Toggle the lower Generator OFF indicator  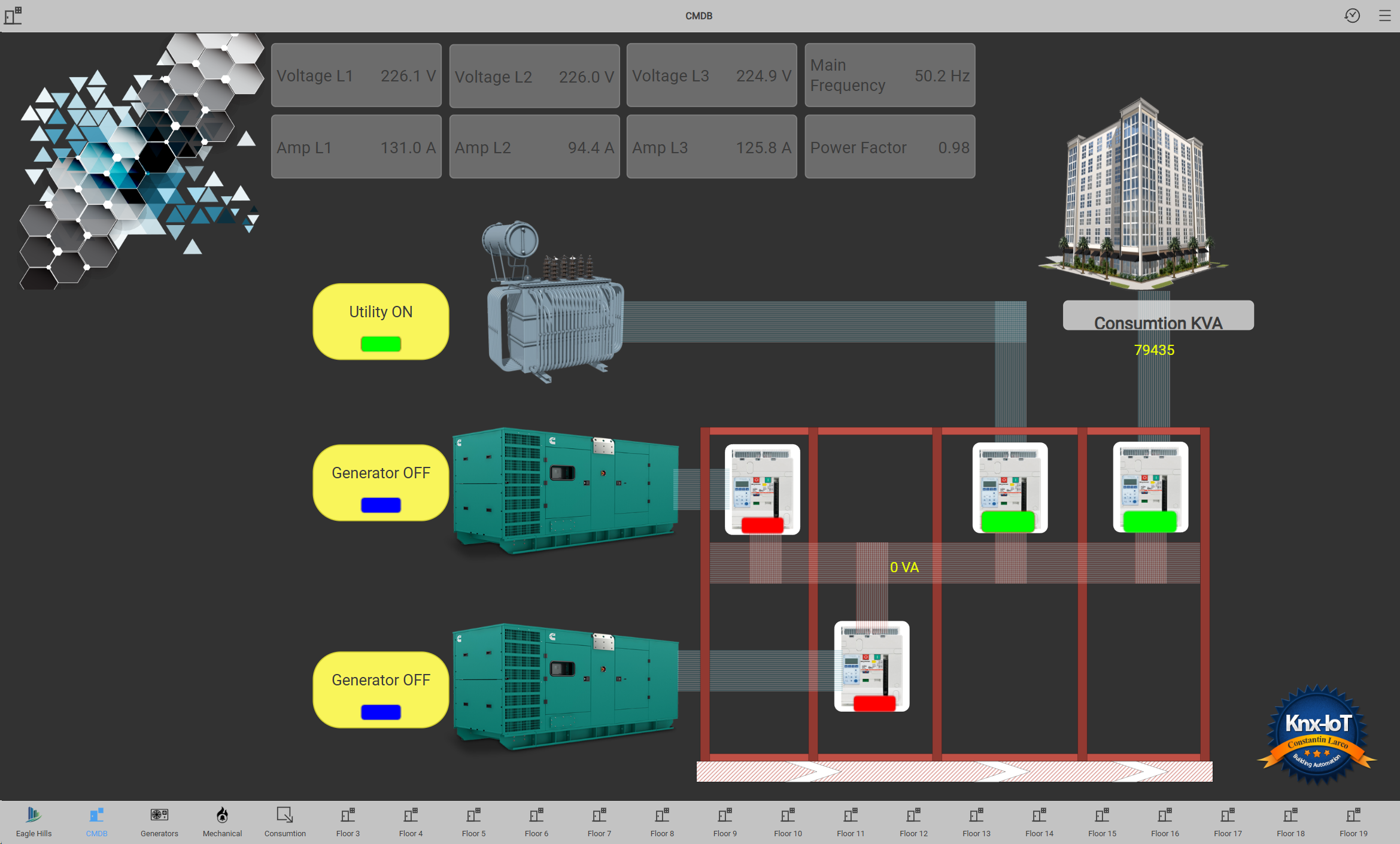381,712
